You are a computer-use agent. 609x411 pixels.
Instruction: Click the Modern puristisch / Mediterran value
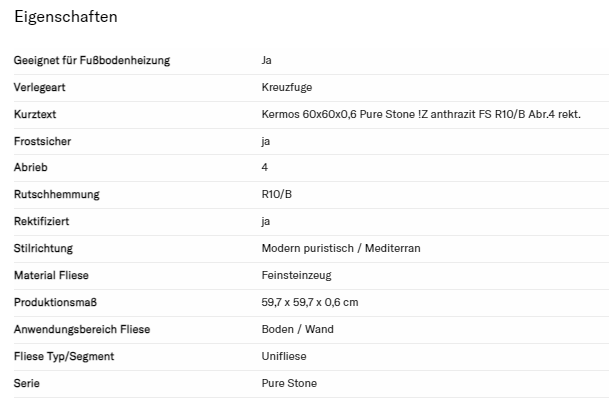click(x=341, y=248)
